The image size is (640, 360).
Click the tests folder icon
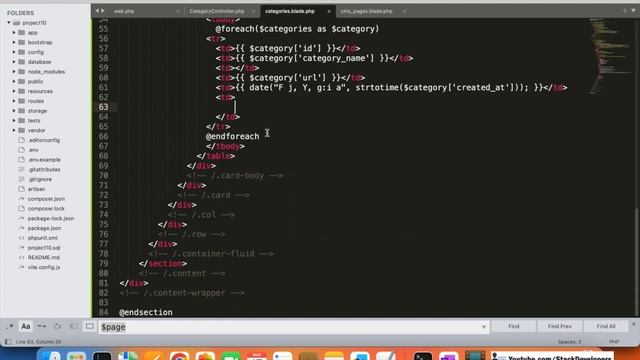tap(22, 120)
